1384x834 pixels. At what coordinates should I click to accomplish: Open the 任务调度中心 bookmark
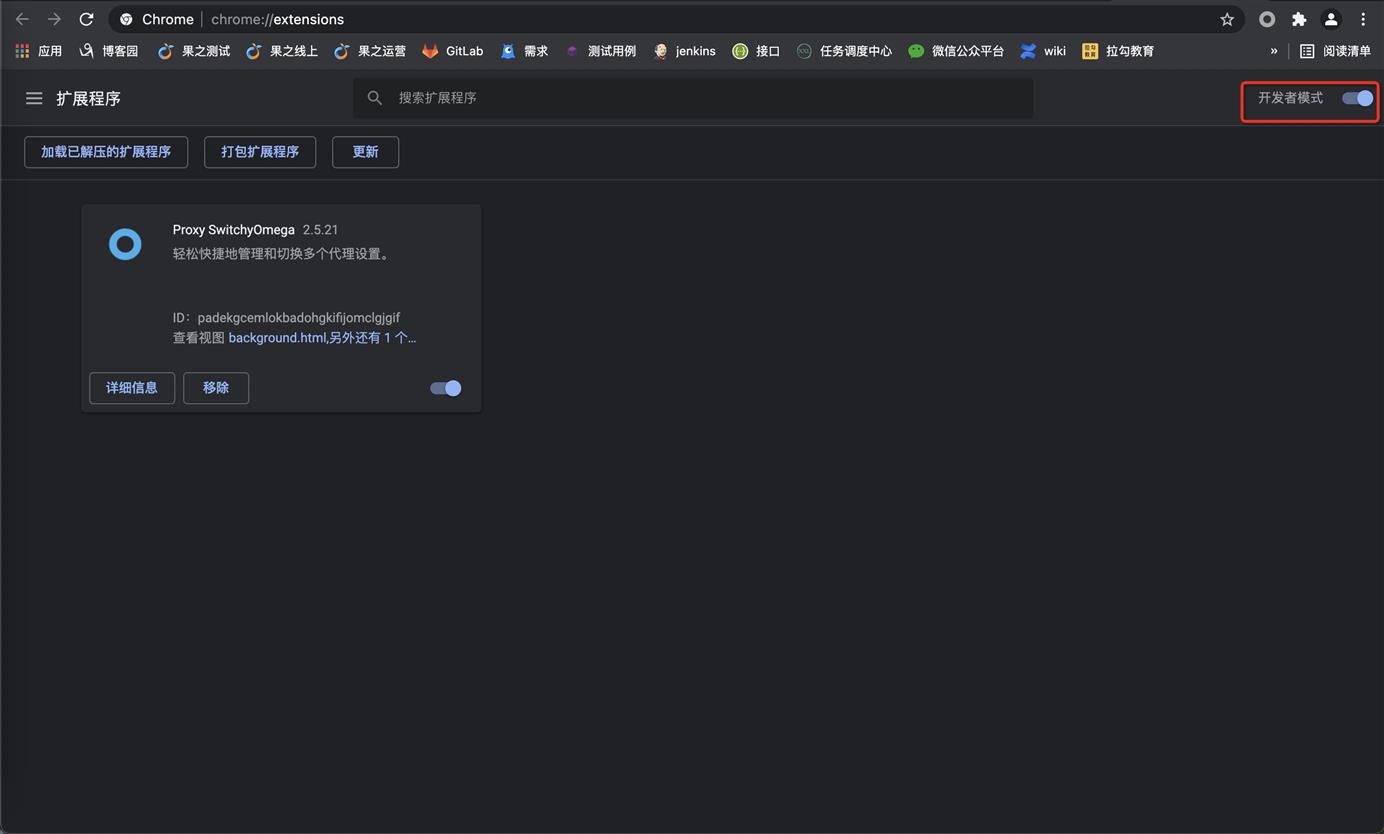tap(844, 51)
